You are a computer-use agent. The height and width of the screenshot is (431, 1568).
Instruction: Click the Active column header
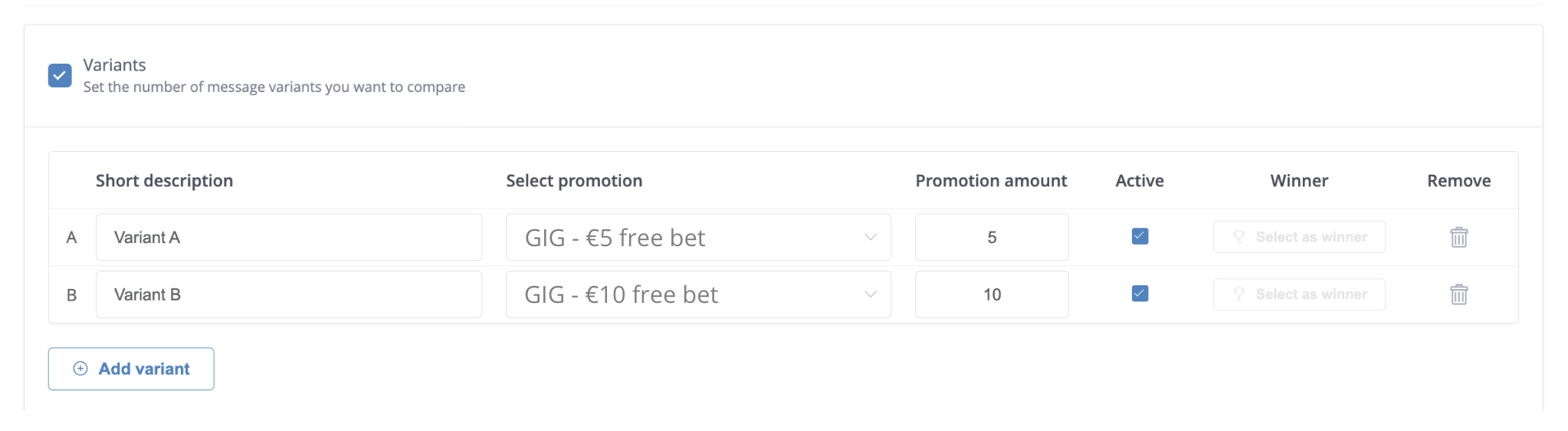pyautogui.click(x=1140, y=181)
